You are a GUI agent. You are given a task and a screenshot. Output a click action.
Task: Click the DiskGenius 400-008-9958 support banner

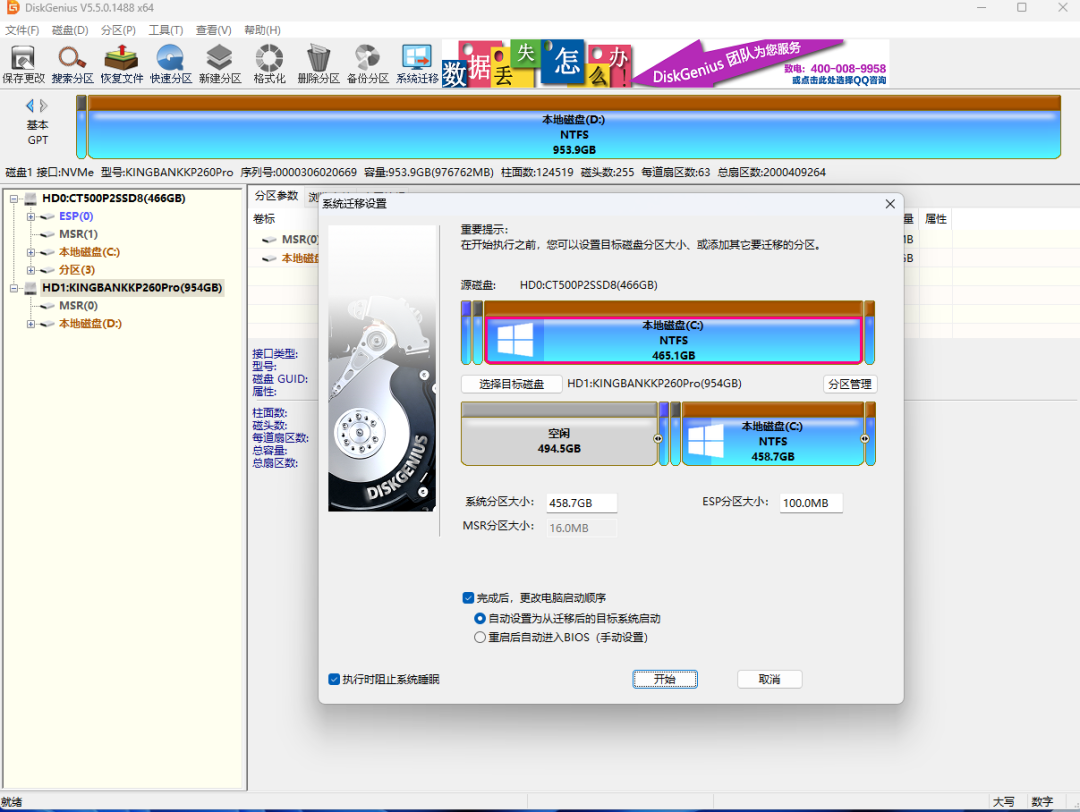coord(665,63)
